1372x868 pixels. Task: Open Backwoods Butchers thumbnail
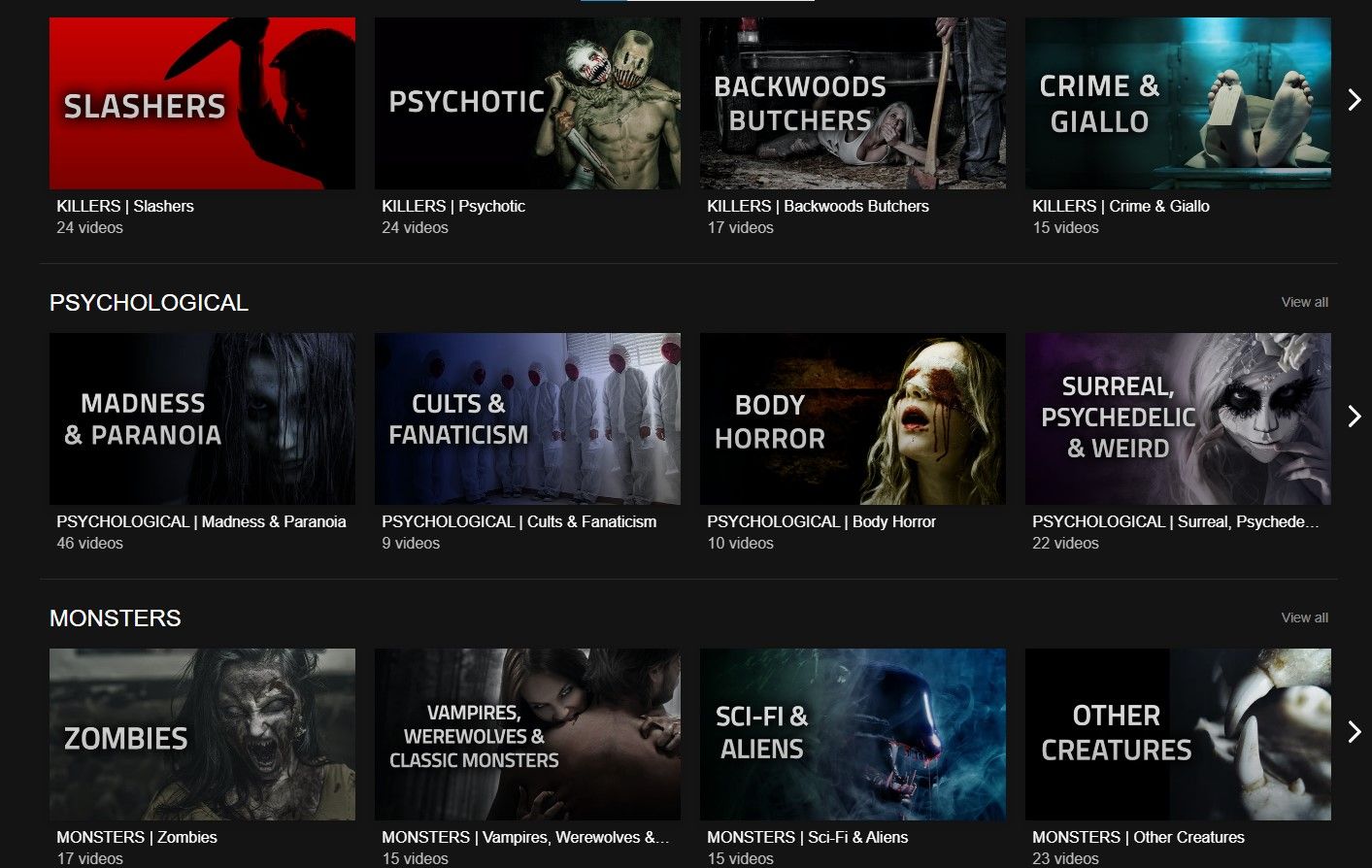(x=853, y=103)
